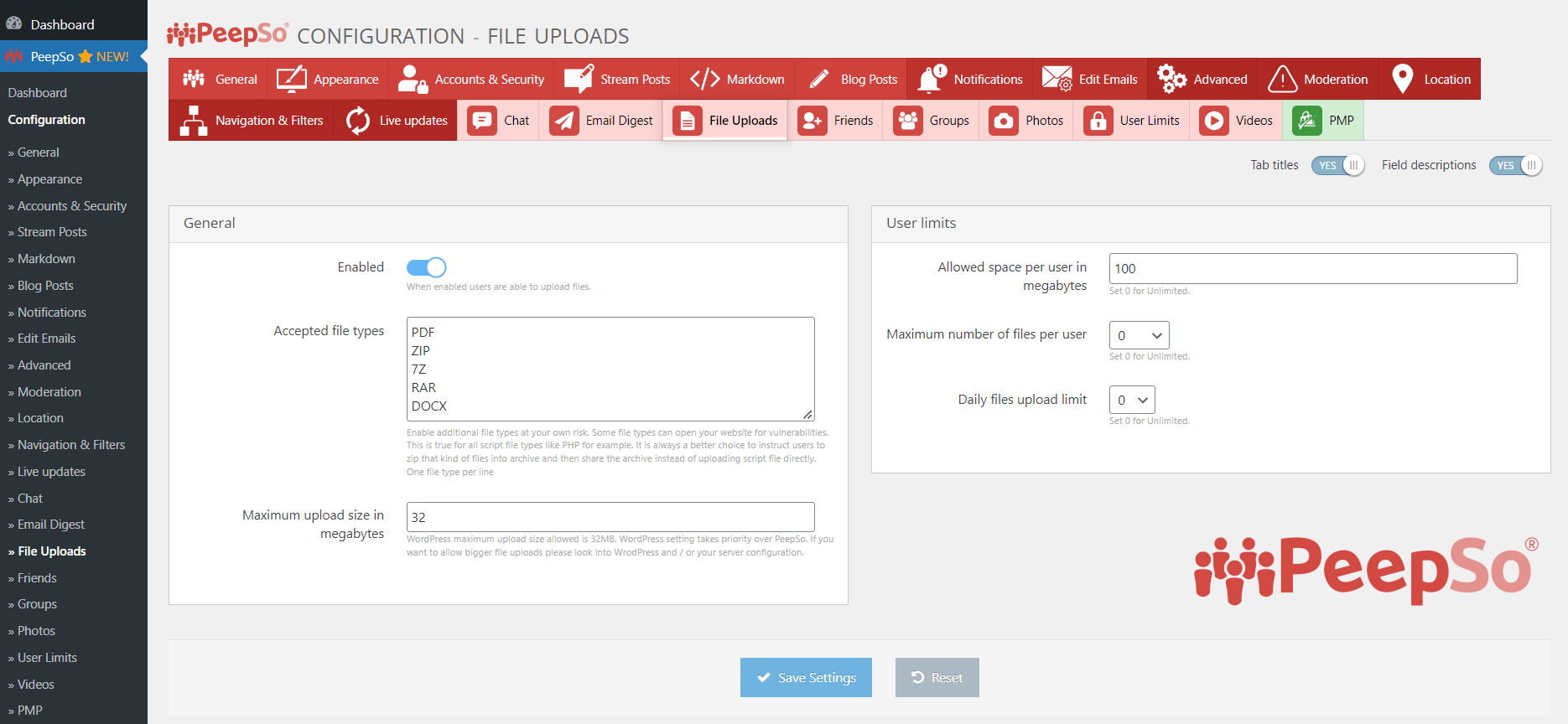Toggle the Field descriptions YES switch
The width and height of the screenshot is (1568, 724).
[x=1516, y=165]
